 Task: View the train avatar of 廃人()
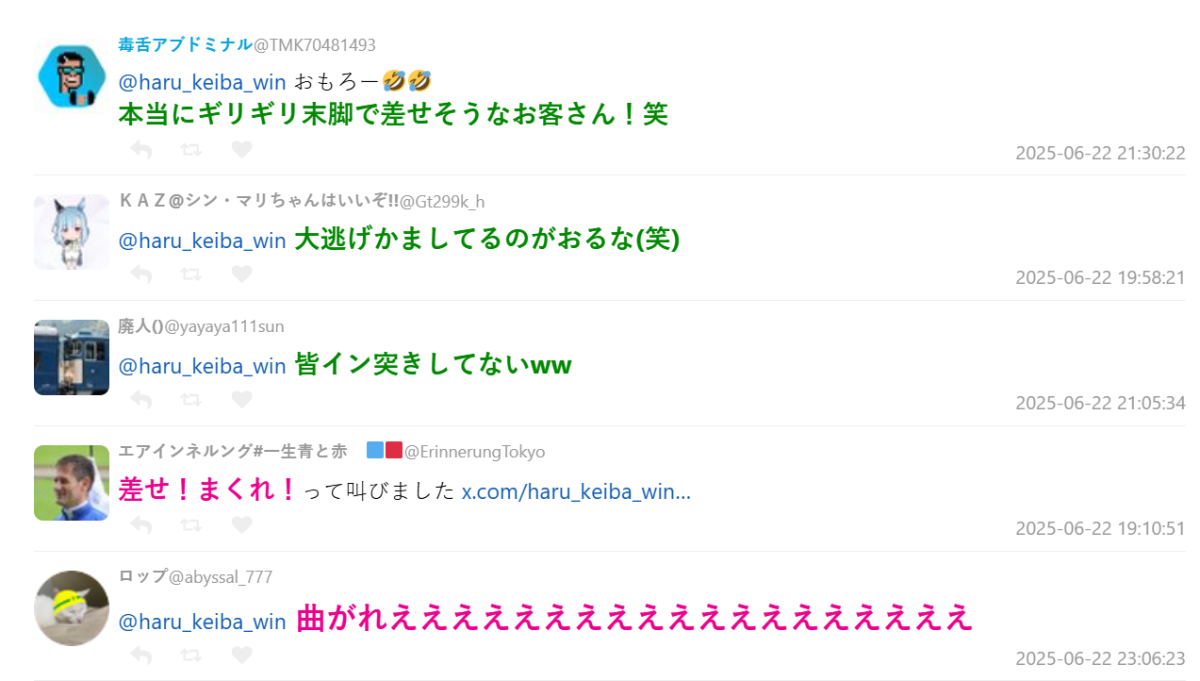71,357
